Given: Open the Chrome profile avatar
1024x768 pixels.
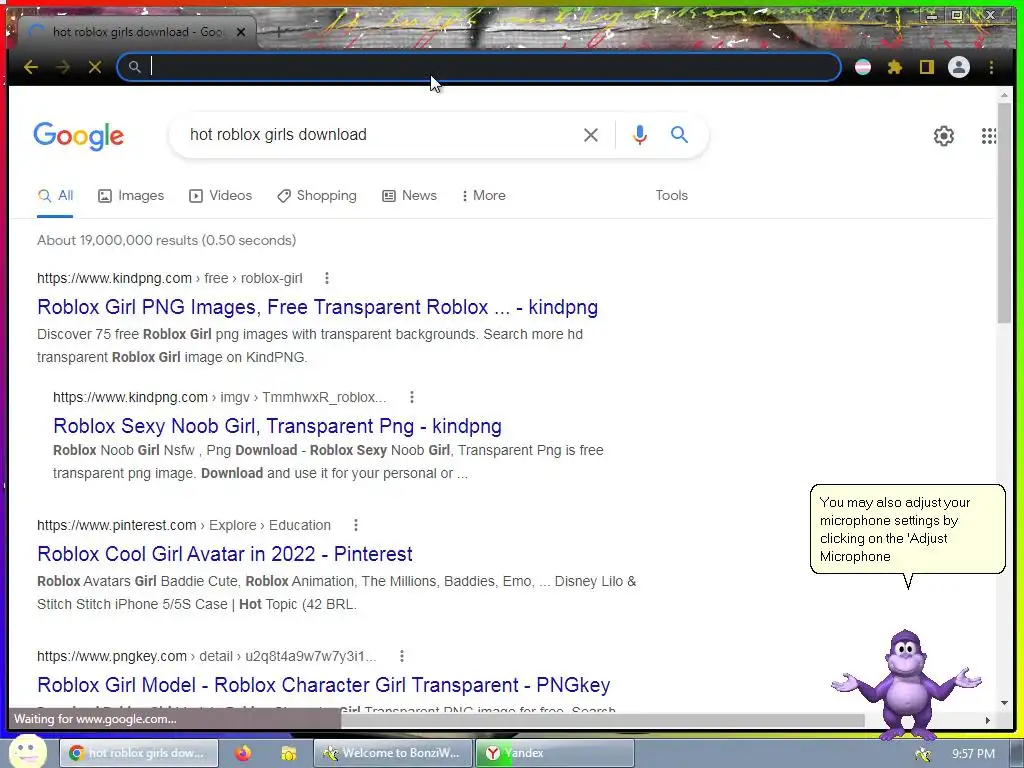Looking at the screenshot, I should (x=959, y=67).
